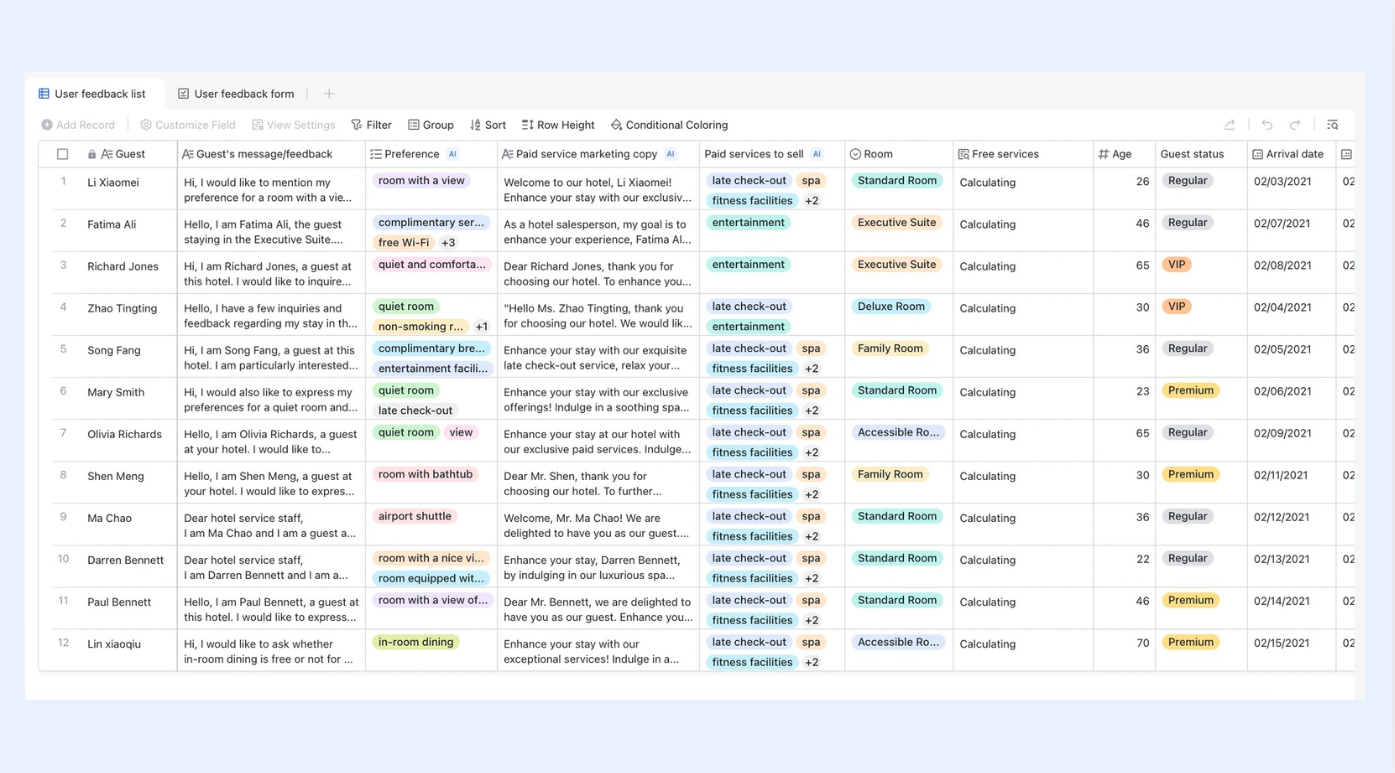Open the Sort options
The height and width of the screenshot is (773, 1395).
pos(488,125)
